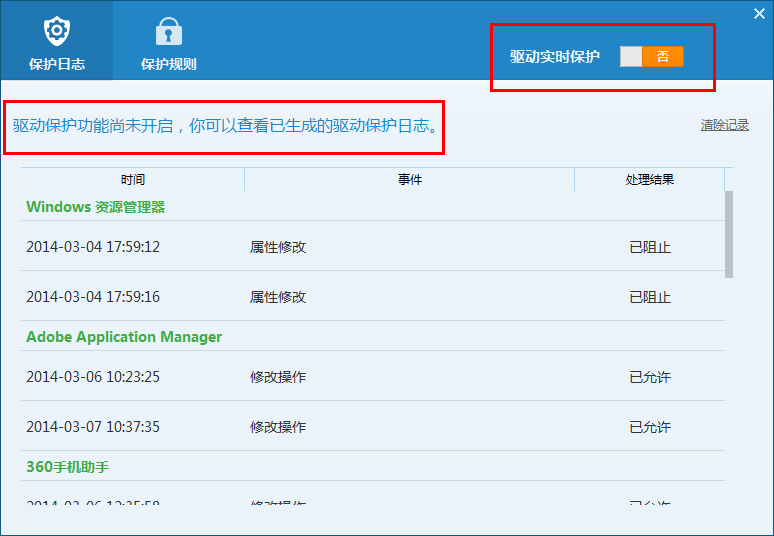Click 属性修改 in the 17:59:16 row
This screenshot has width=774, height=536.
tap(278, 297)
